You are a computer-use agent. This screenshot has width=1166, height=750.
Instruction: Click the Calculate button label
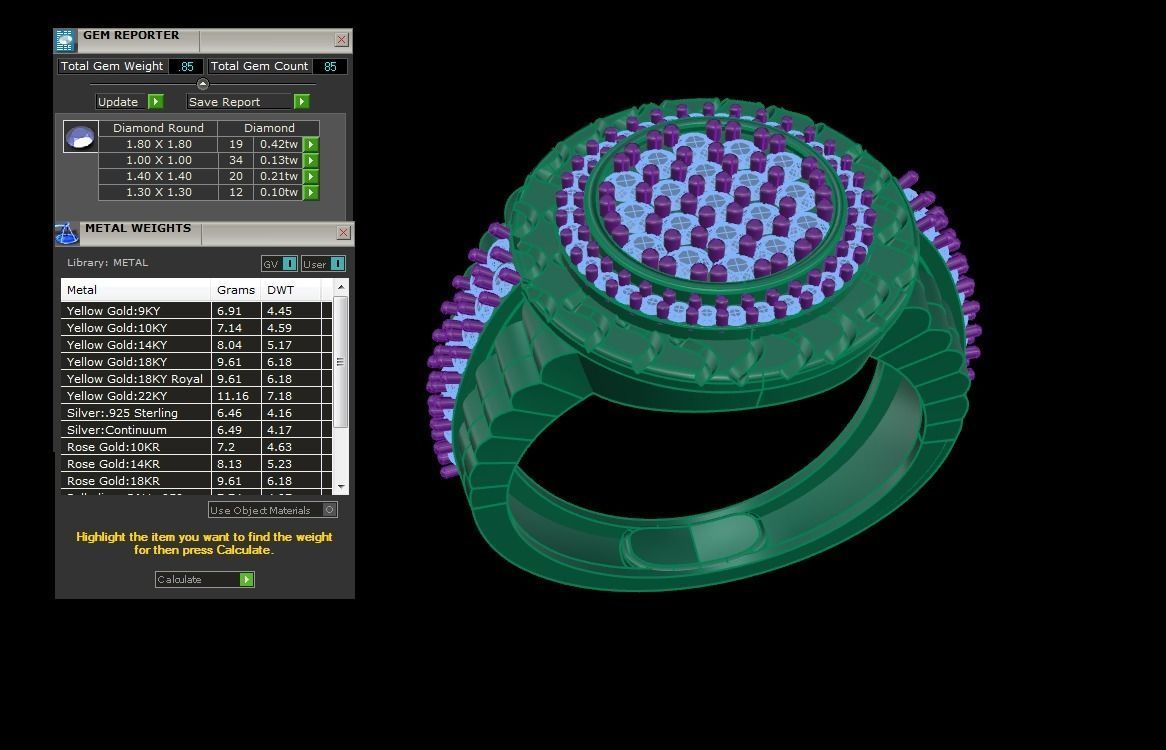[x=179, y=579]
